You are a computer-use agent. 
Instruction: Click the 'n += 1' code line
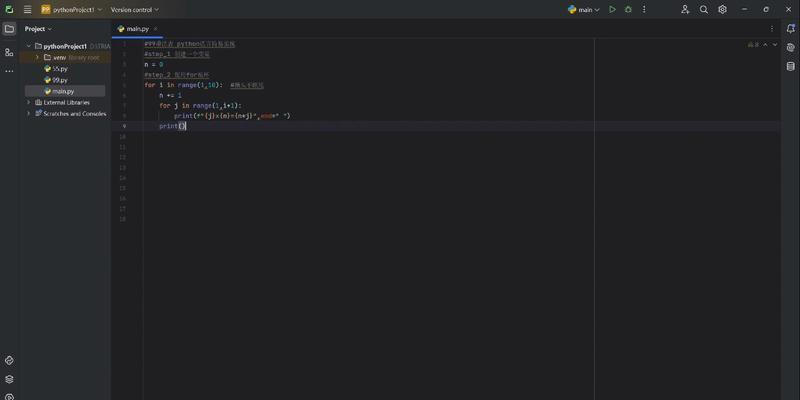pos(170,95)
